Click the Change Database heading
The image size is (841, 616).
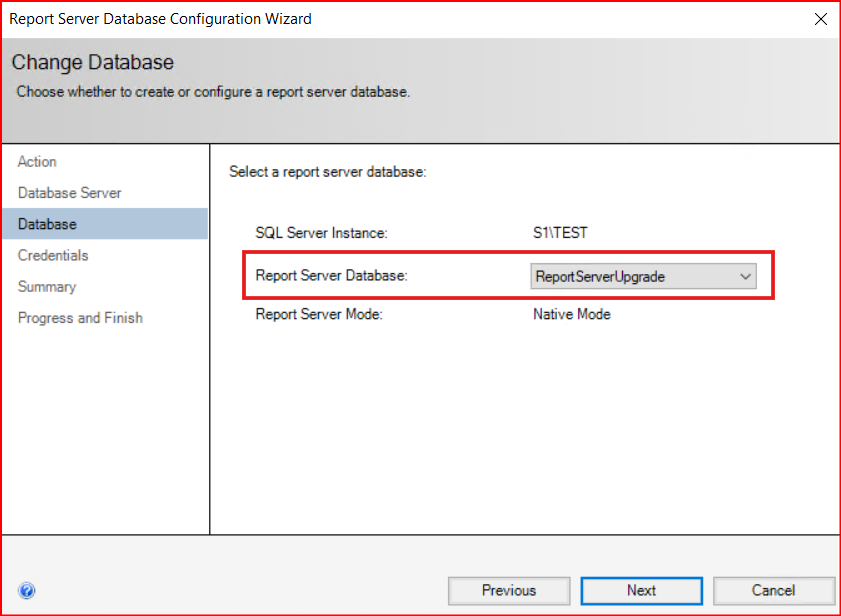pyautogui.click(x=93, y=63)
